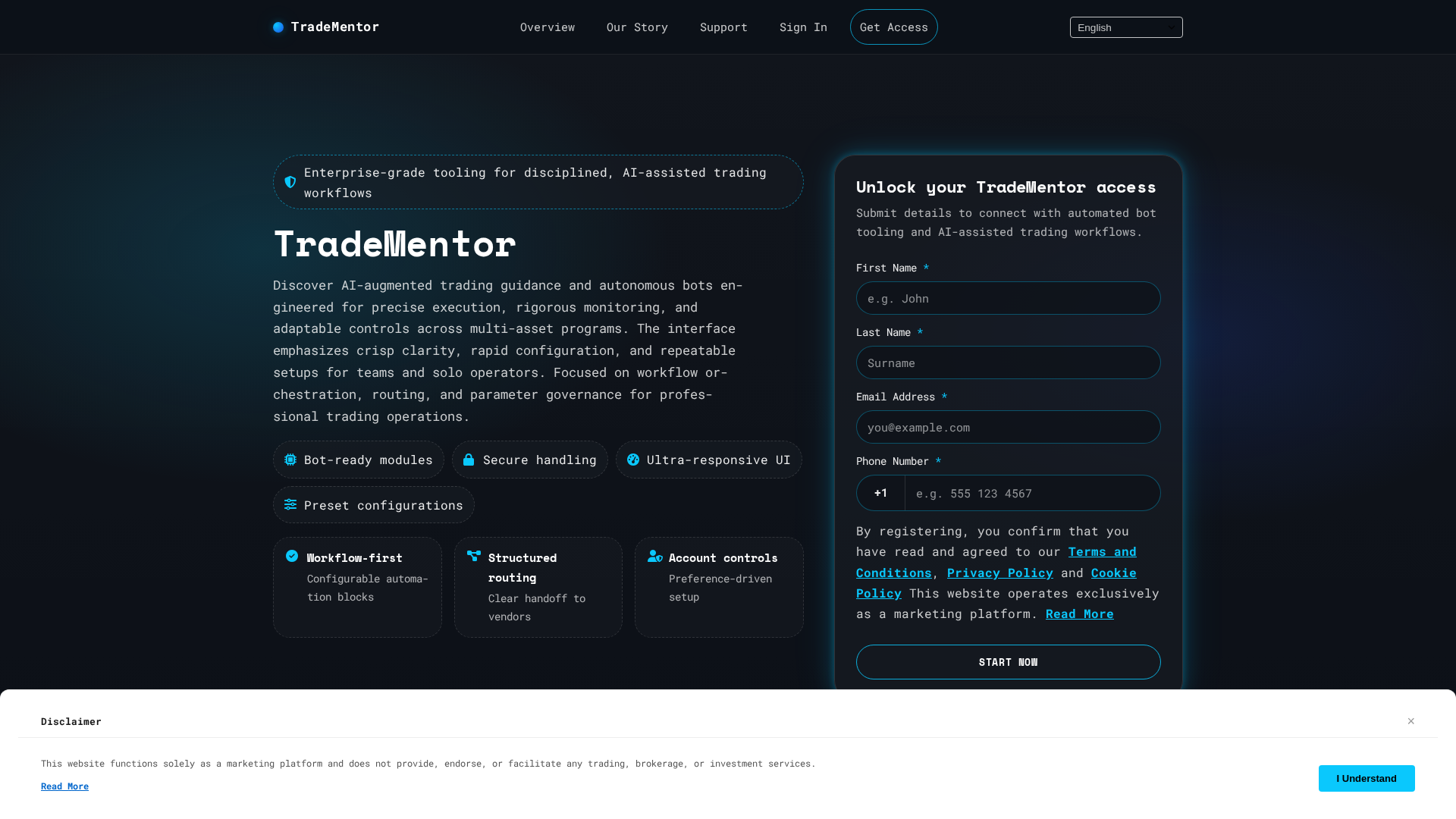Click the Ultra-responsive UI text
The width and height of the screenshot is (1456, 819).
[x=719, y=460]
